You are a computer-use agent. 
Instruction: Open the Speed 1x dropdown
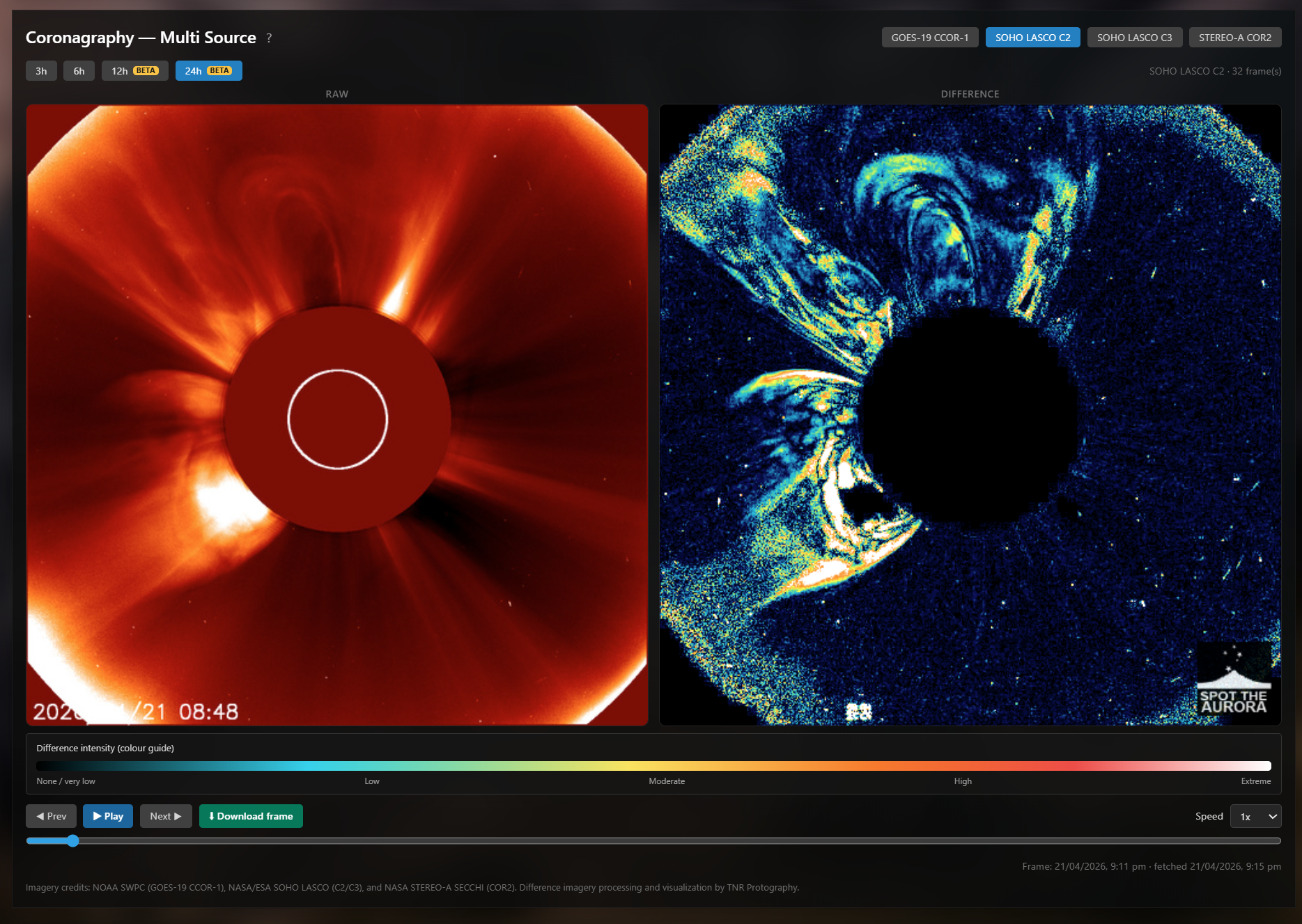(x=1256, y=816)
